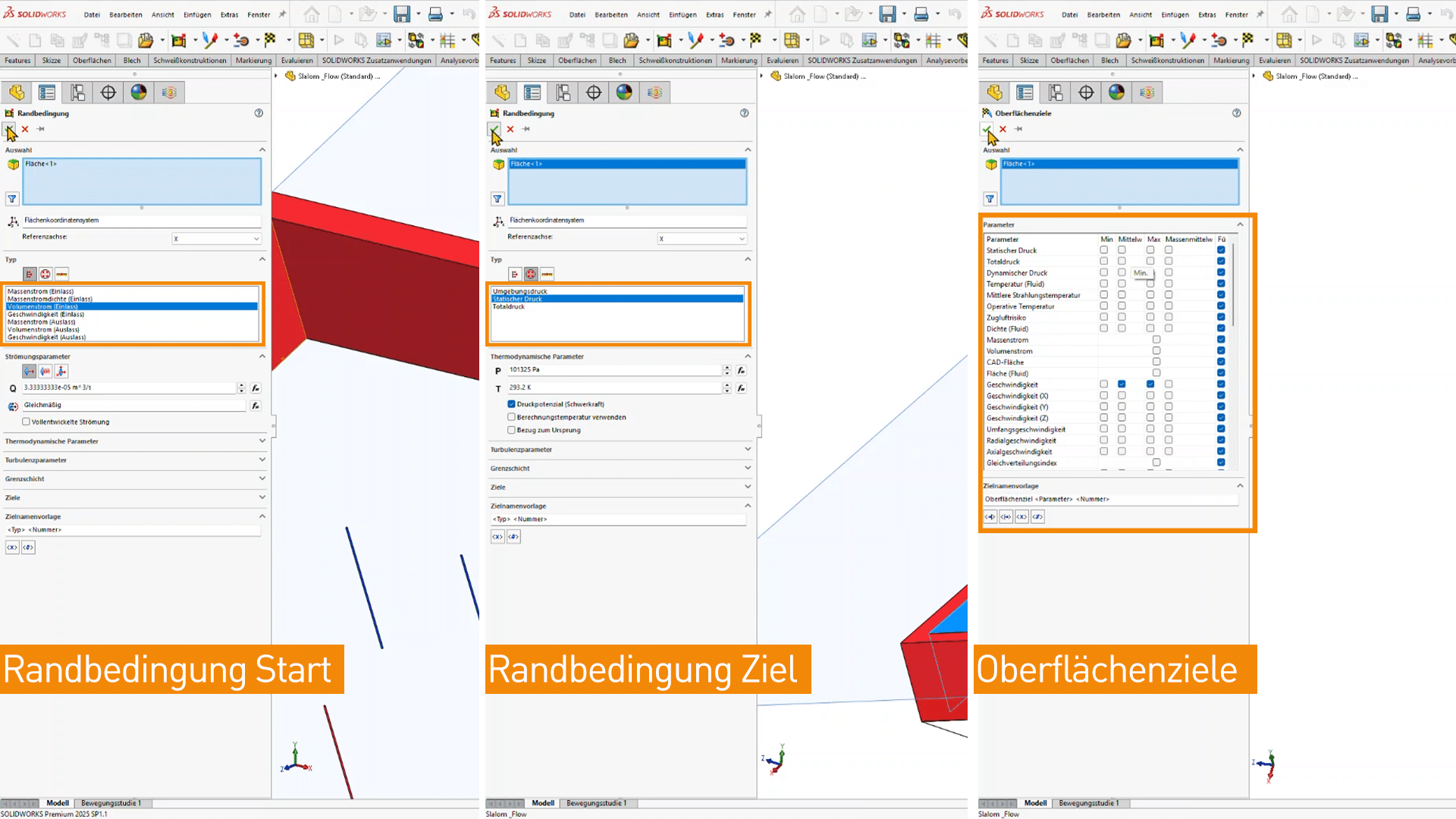1456x819 pixels.
Task: Collapse the Strömungsparameter section
Action: [x=262, y=356]
